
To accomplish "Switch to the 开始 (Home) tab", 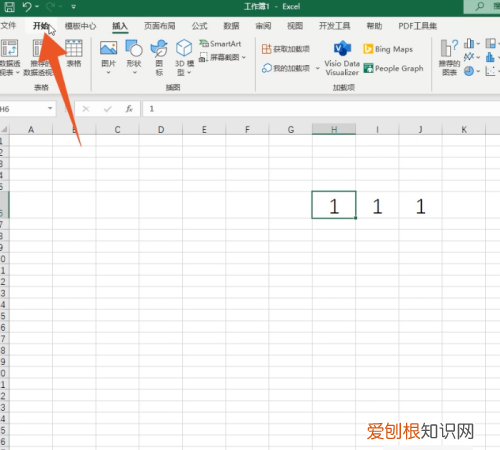I will coord(41,26).
